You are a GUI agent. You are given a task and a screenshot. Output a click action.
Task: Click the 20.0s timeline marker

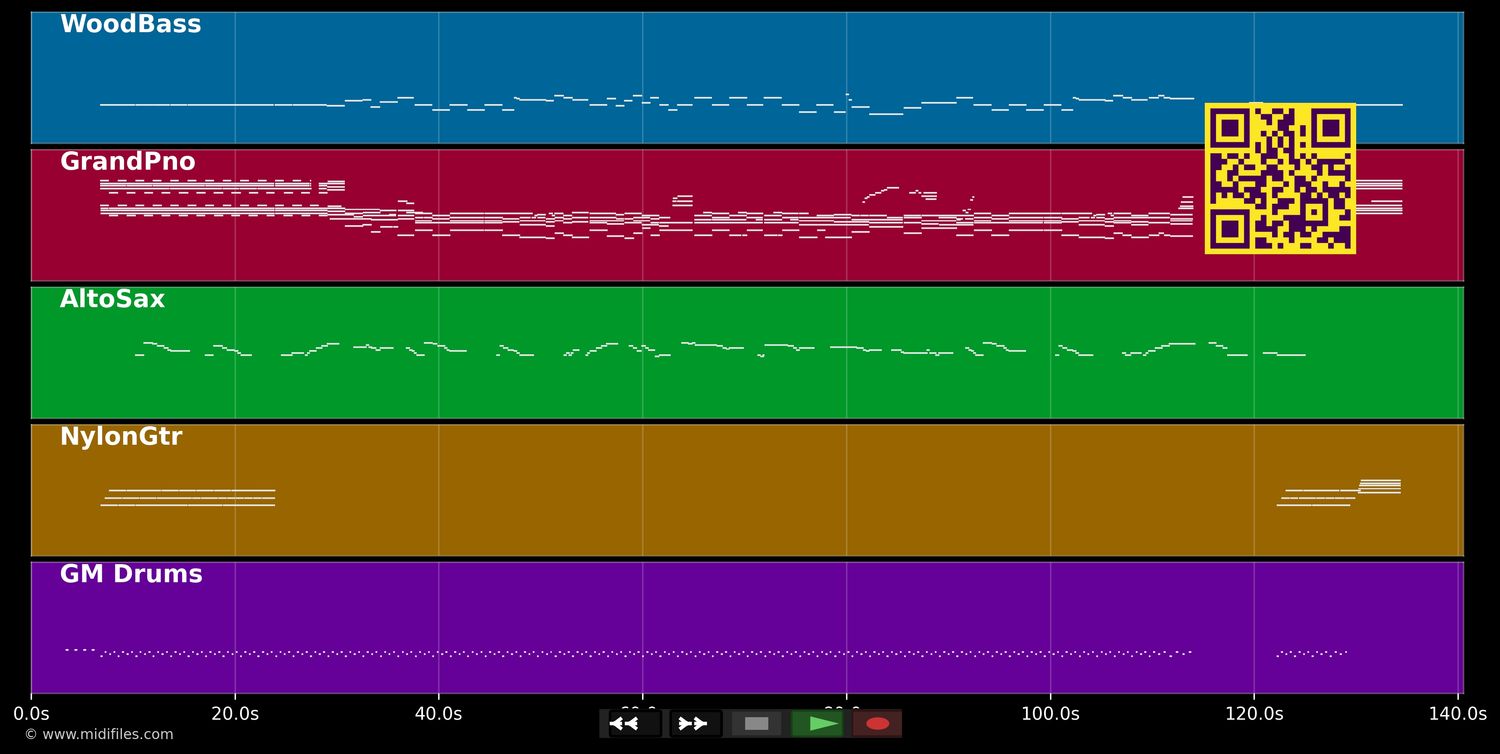click(x=235, y=714)
